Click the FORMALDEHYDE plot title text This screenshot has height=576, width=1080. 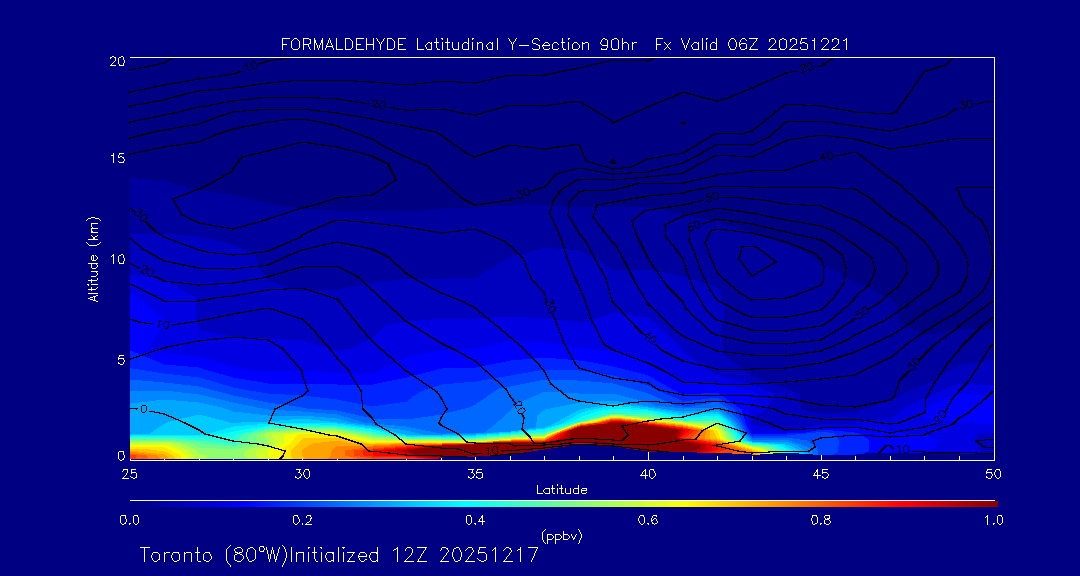(565, 44)
